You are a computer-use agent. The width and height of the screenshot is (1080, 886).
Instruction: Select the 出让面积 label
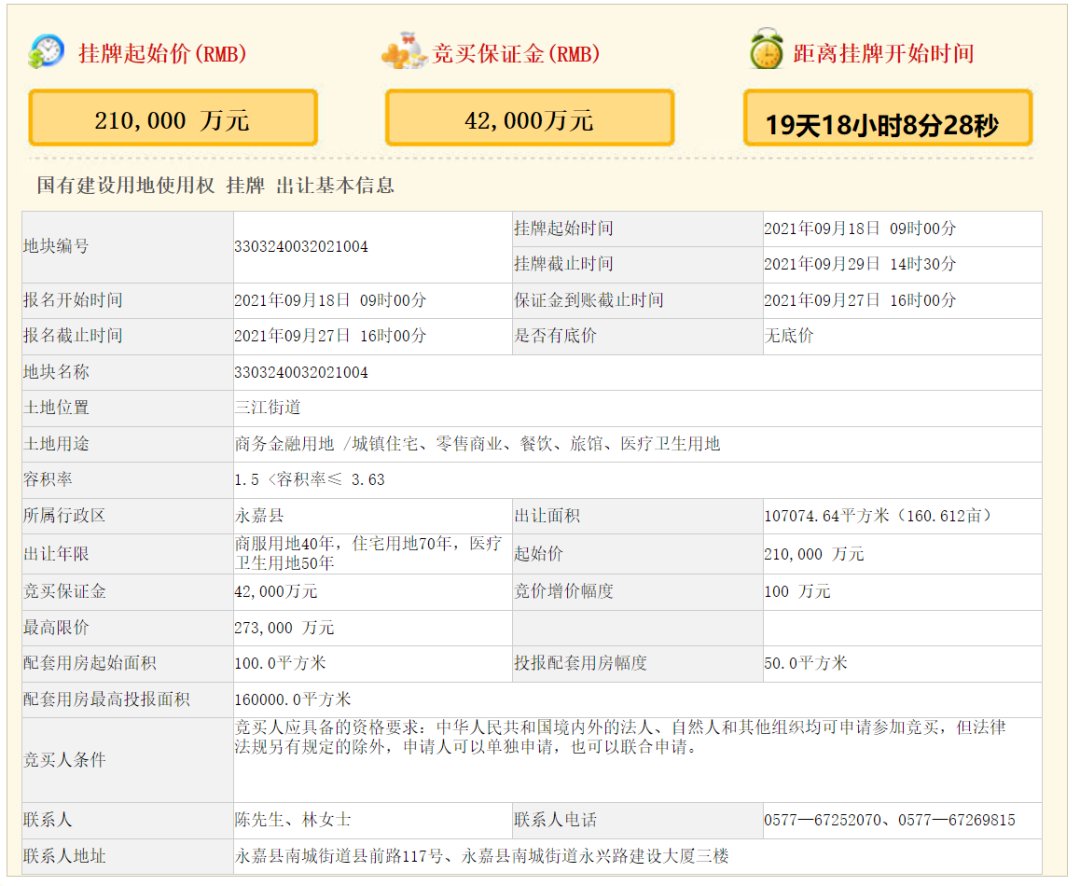547,515
